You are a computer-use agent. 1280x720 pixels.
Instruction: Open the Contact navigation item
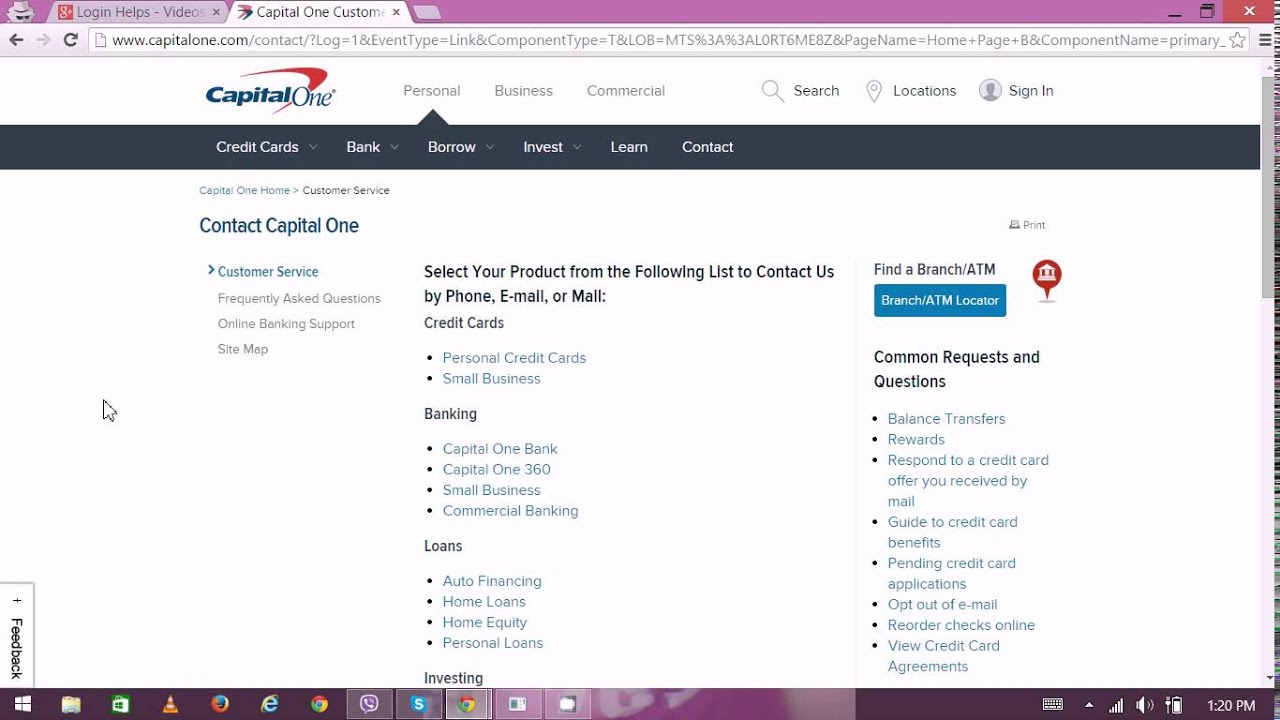[x=707, y=147]
